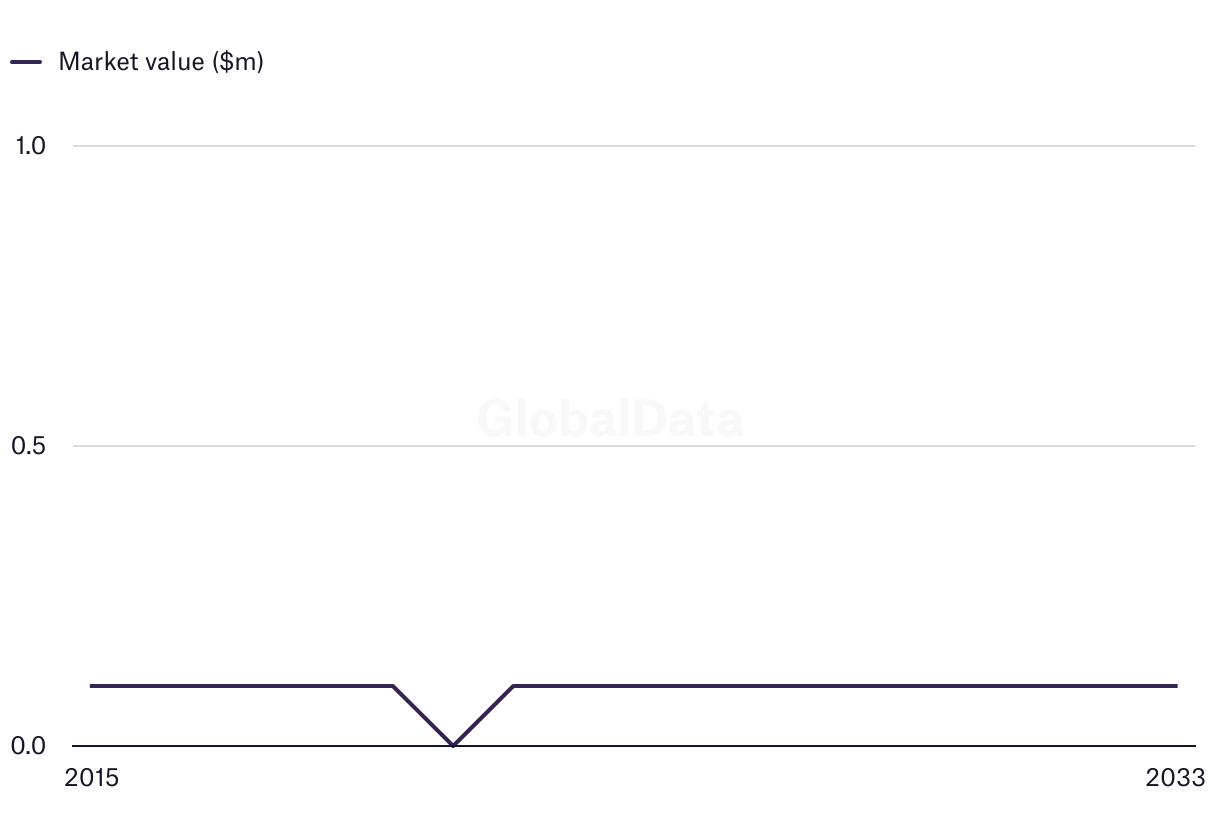Click the ascending segment of the dip

[483, 716]
